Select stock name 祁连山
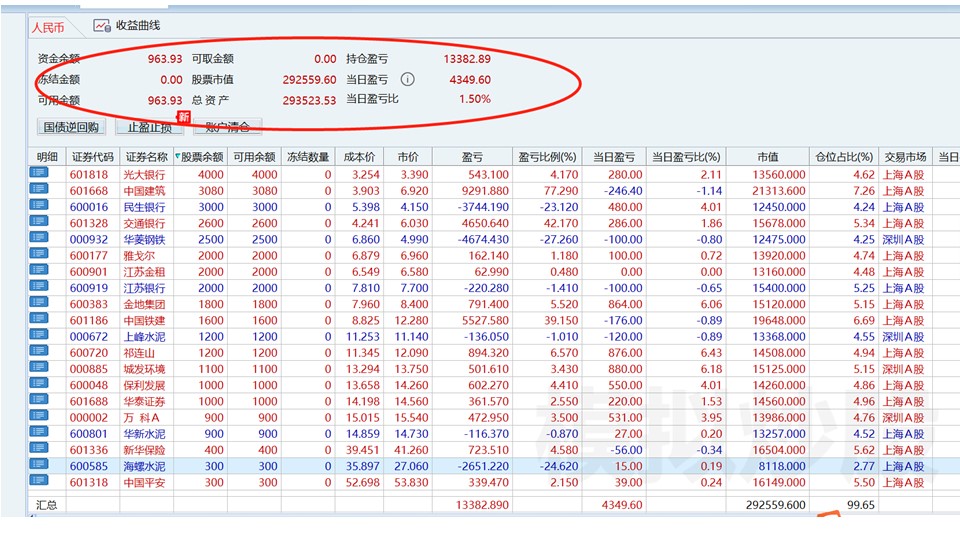Image resolution: width=960 pixels, height=540 pixels. pos(139,353)
